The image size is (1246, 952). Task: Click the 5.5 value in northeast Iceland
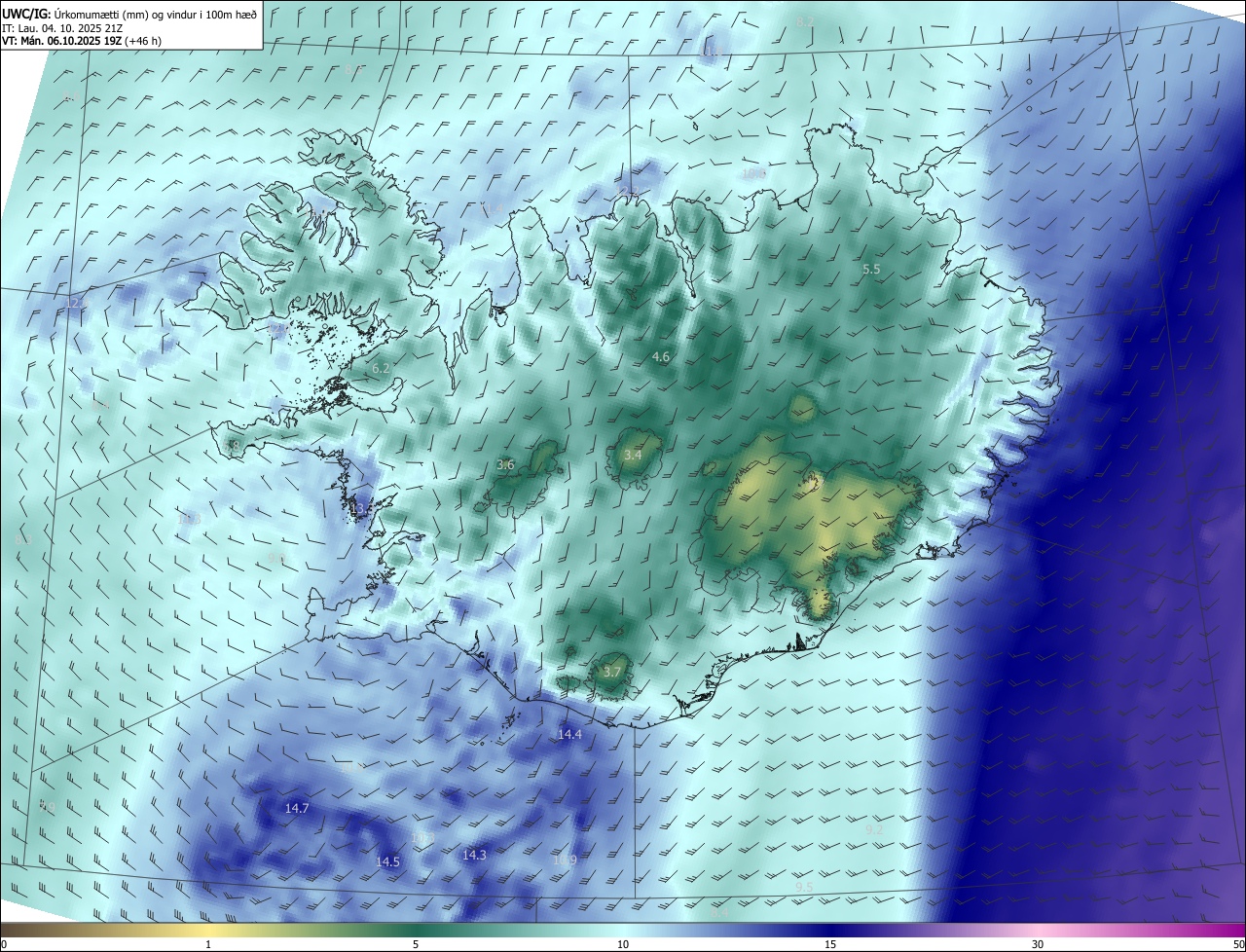click(x=871, y=269)
